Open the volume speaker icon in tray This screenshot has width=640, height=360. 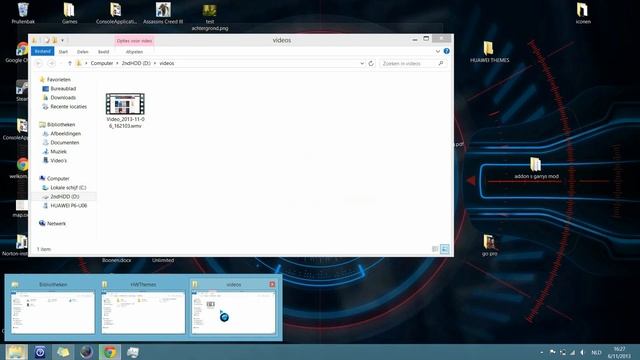click(x=582, y=352)
